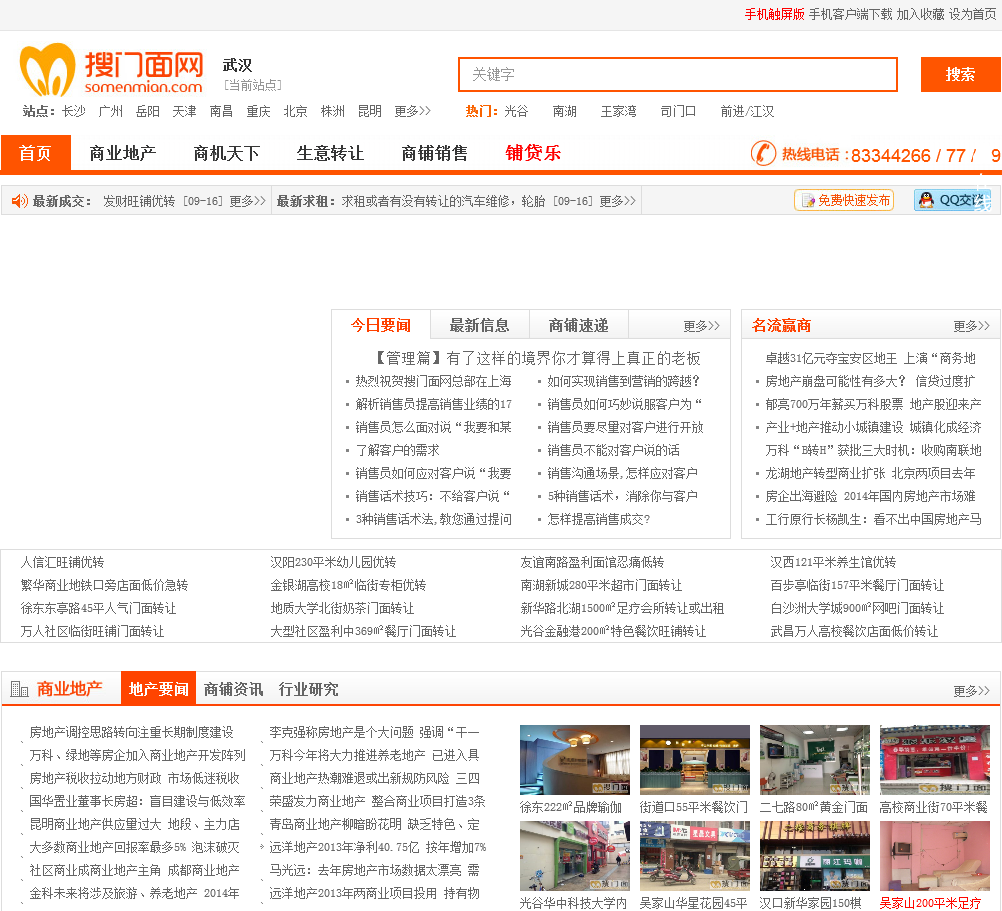Select the 最新信息 tab
The image size is (1002, 911).
(x=479, y=325)
